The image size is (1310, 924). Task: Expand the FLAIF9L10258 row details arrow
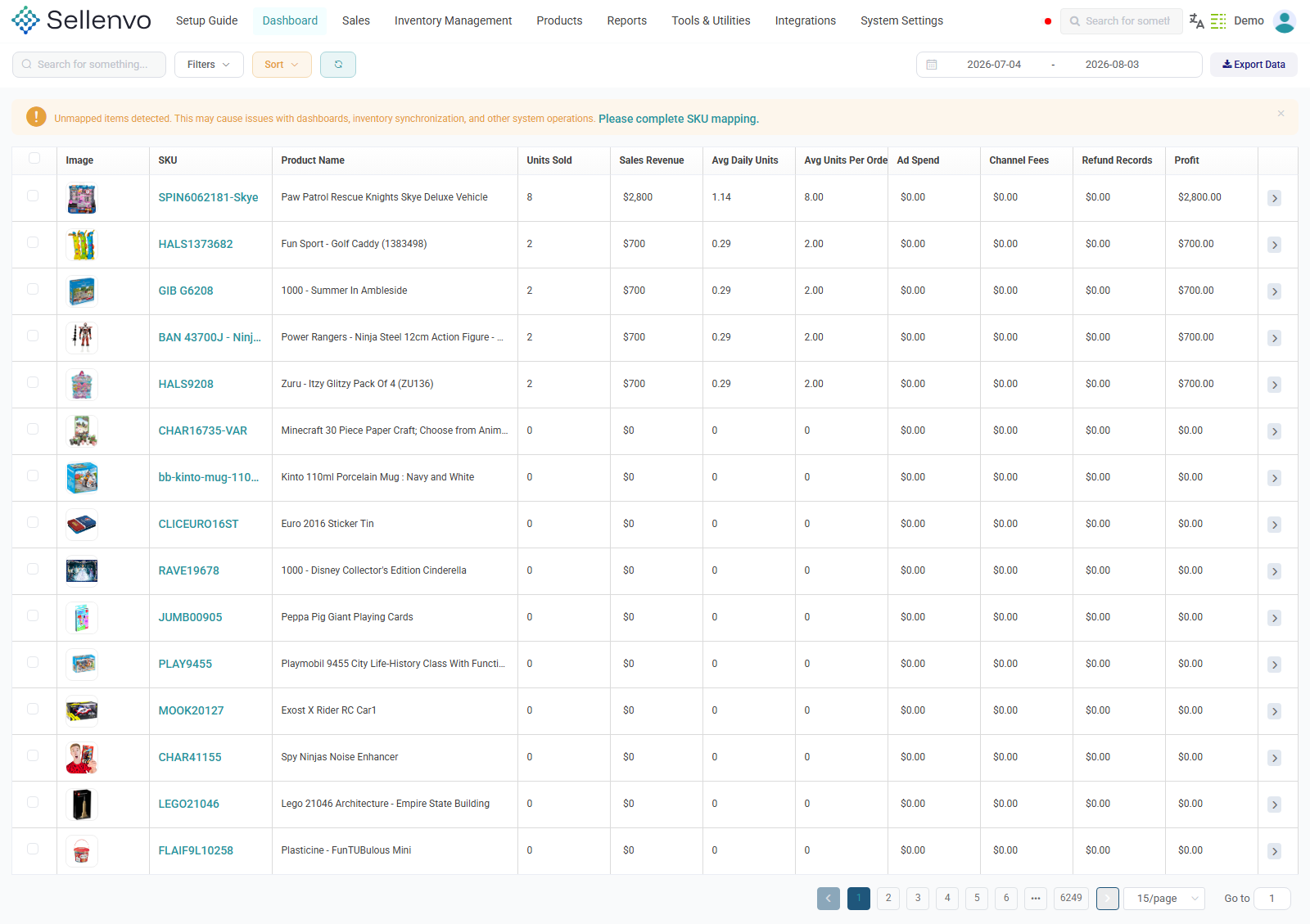[1274, 851]
